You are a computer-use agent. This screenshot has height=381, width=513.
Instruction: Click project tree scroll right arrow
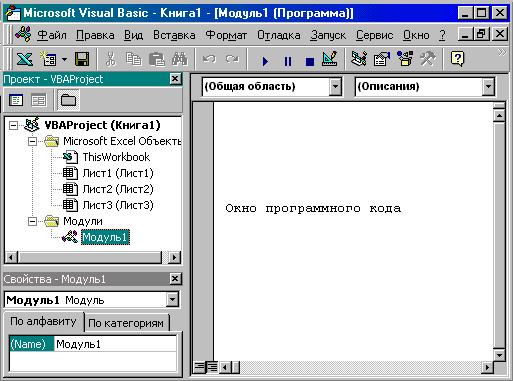point(174,257)
